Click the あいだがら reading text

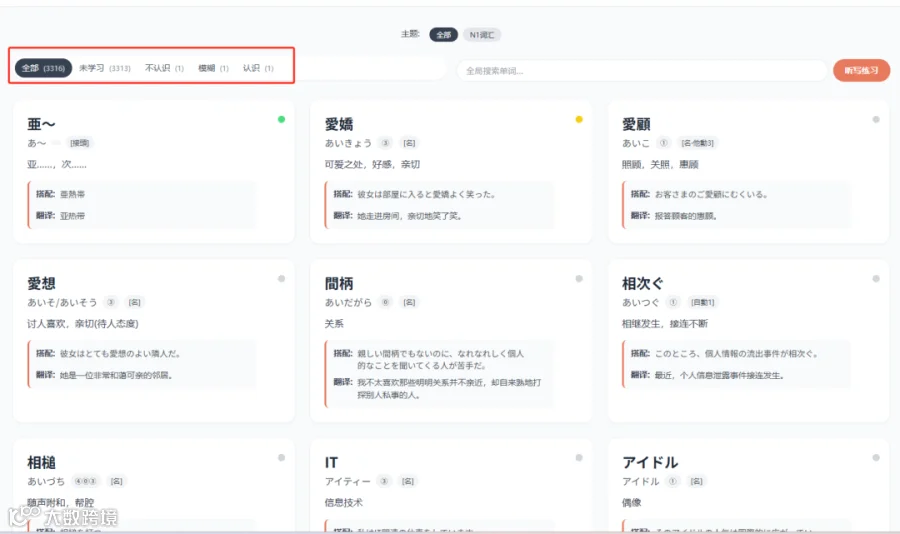[348, 302]
